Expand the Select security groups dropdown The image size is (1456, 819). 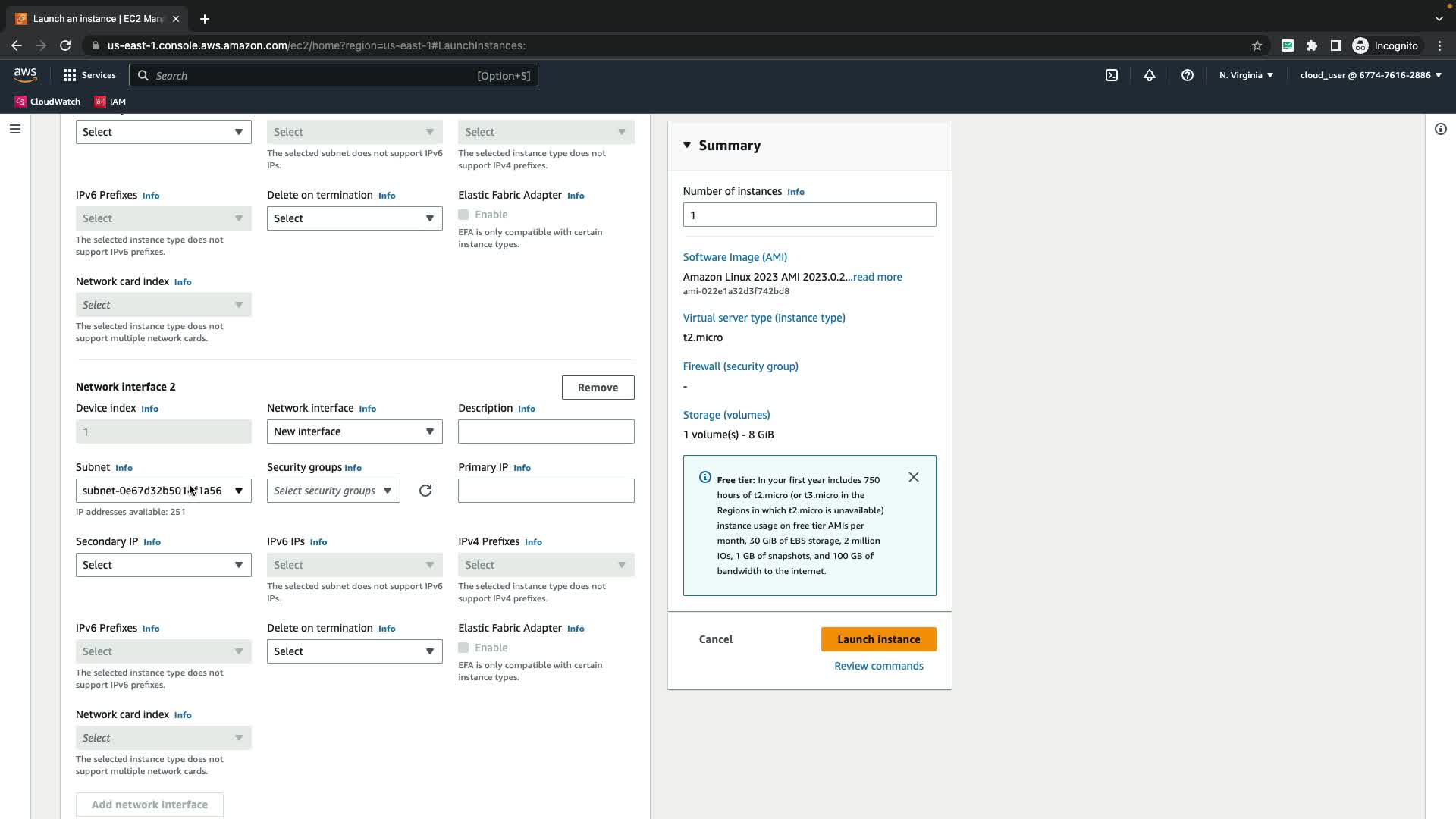pos(333,491)
